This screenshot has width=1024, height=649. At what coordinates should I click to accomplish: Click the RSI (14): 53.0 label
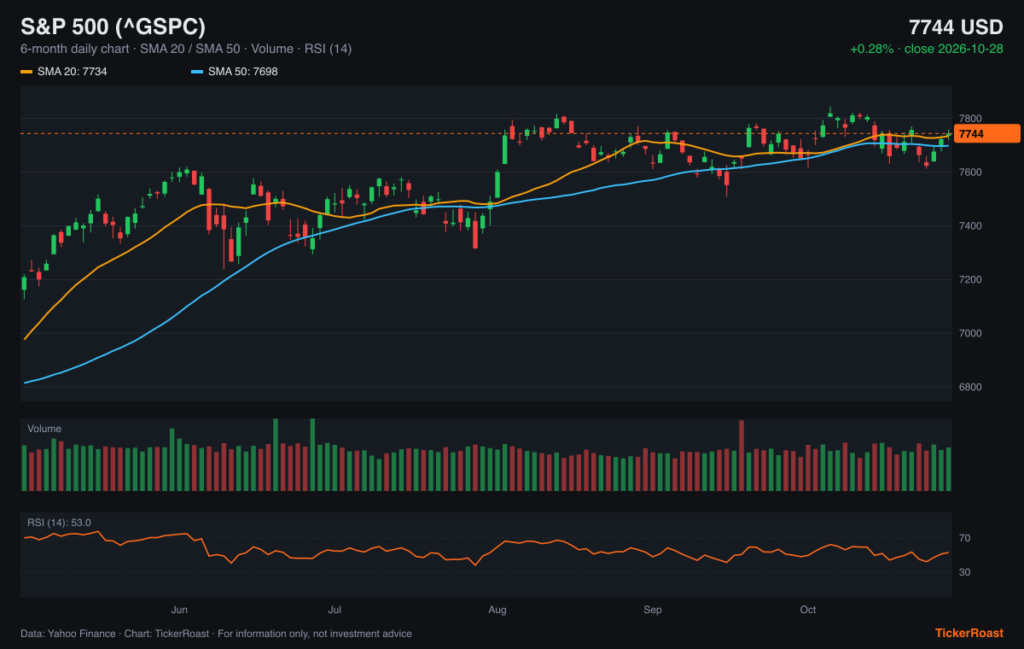(59, 522)
